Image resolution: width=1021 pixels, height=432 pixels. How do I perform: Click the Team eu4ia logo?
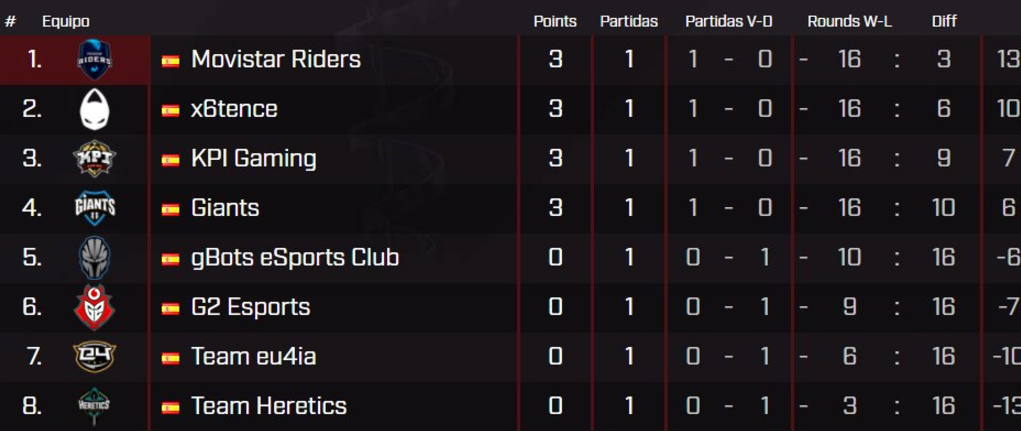point(94,356)
